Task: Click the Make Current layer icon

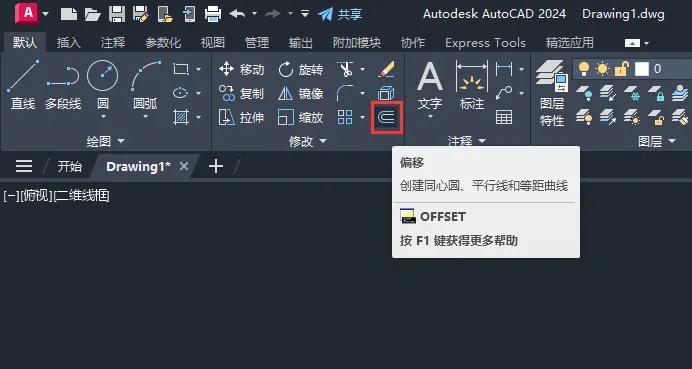Action: pyautogui.click(x=680, y=93)
